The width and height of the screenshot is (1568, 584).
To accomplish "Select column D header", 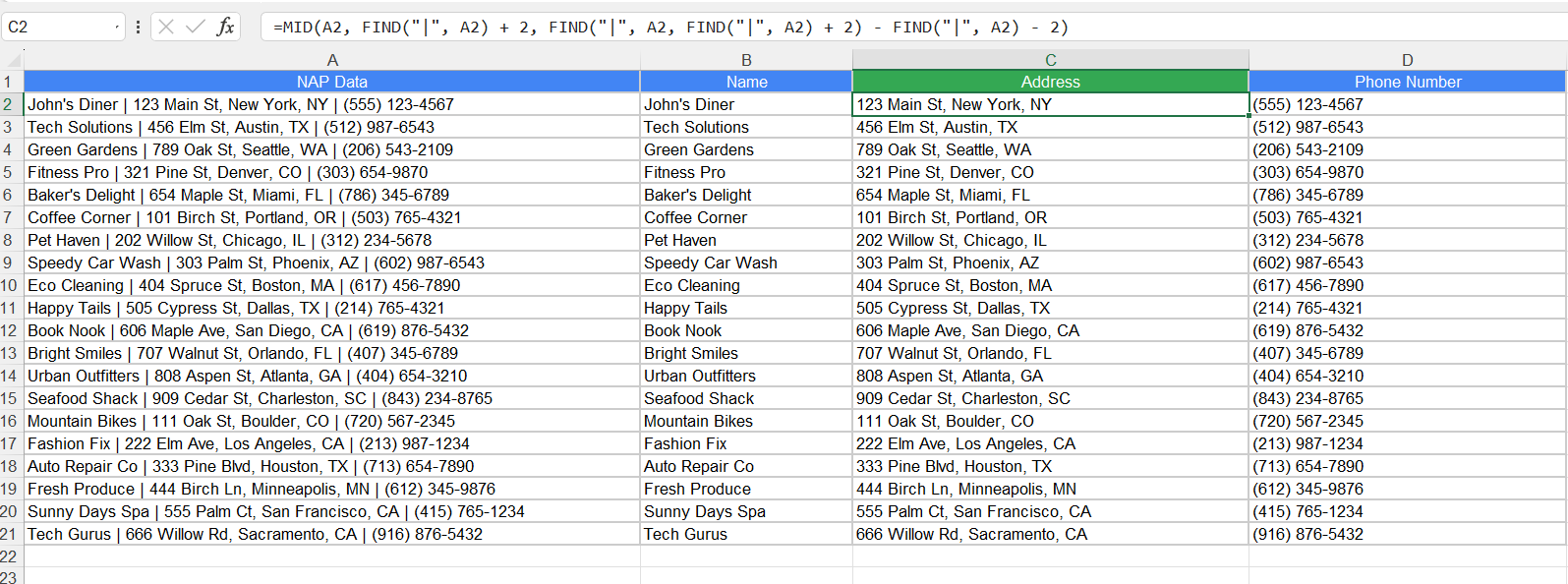I will coord(1408,60).
